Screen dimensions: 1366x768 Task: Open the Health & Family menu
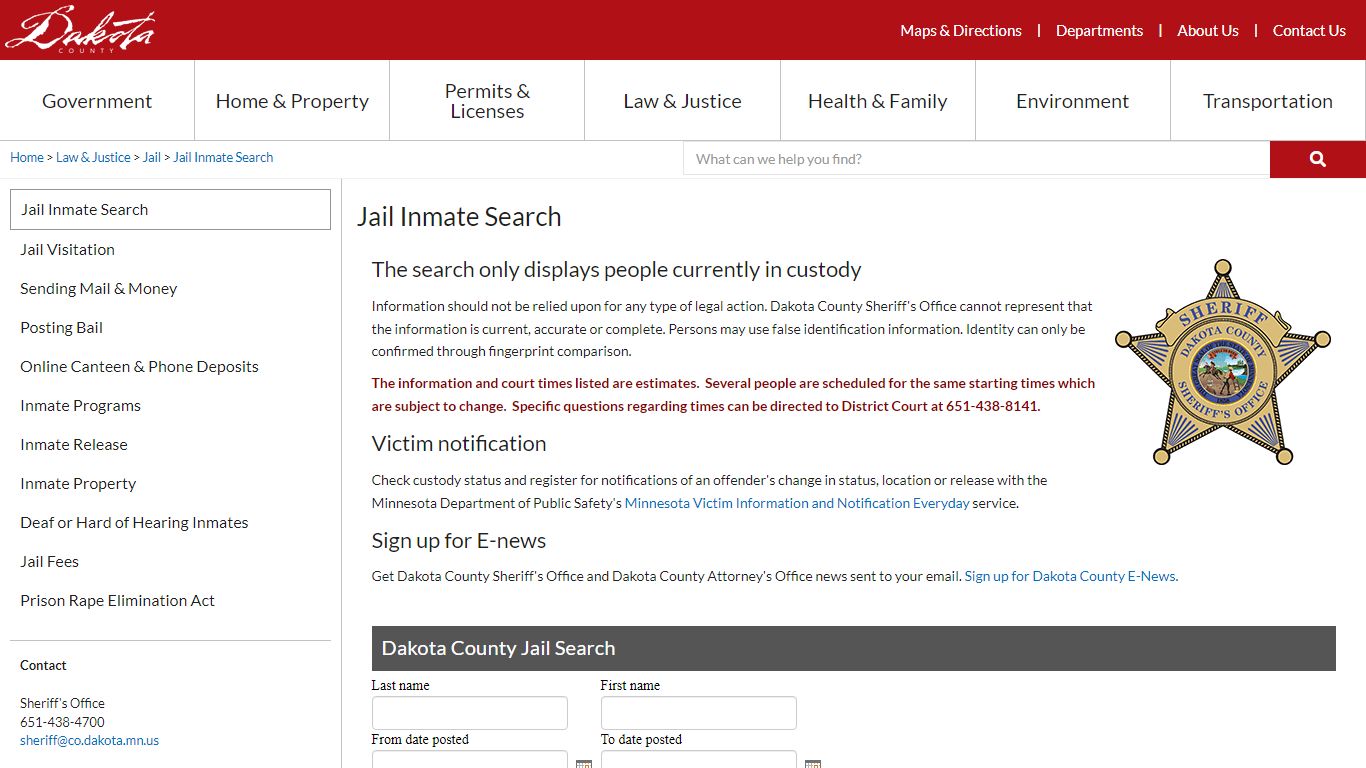pyautogui.click(x=877, y=100)
